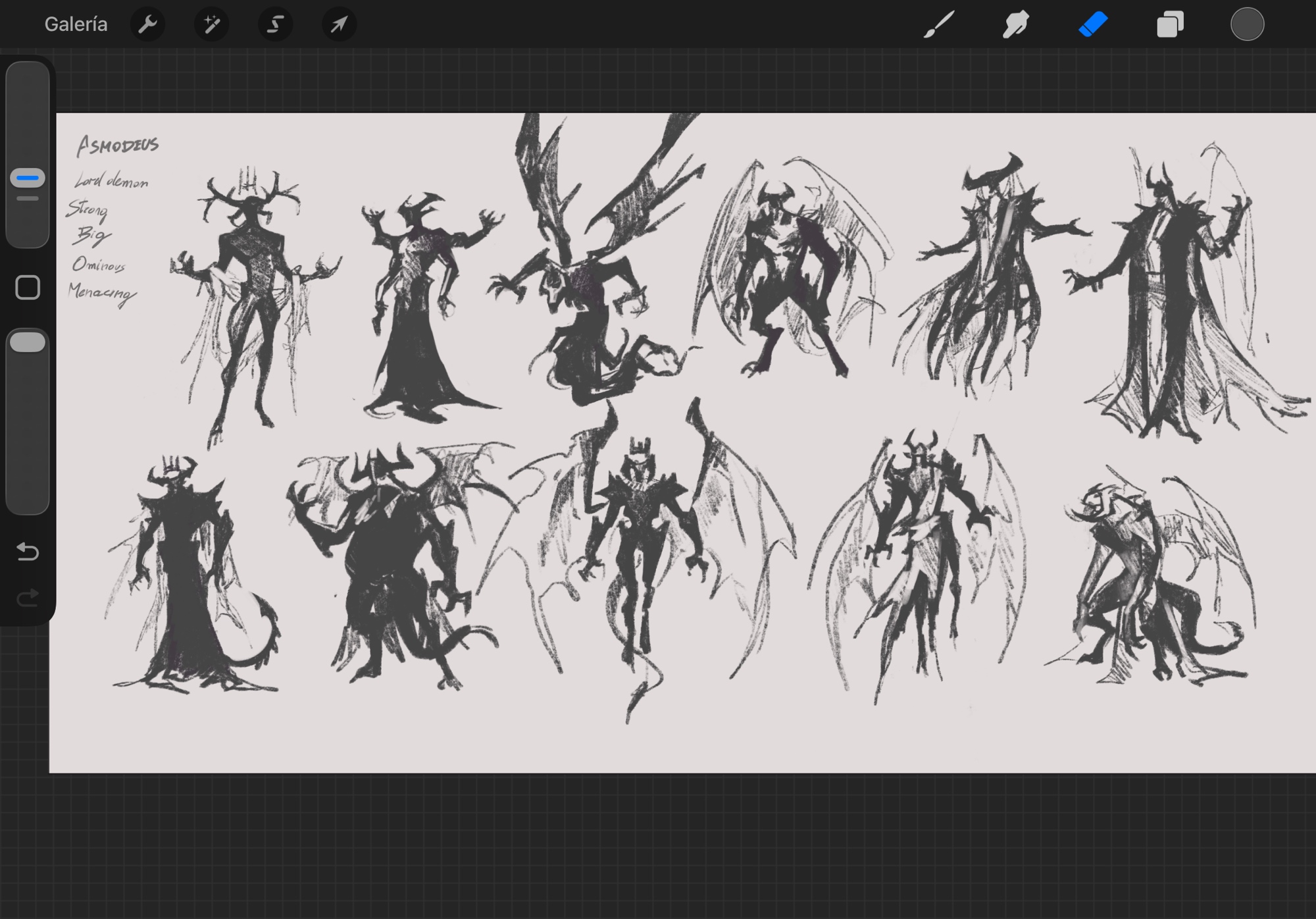This screenshot has width=1316, height=919.
Task: Open the active color picker circle
Action: pos(1247,25)
